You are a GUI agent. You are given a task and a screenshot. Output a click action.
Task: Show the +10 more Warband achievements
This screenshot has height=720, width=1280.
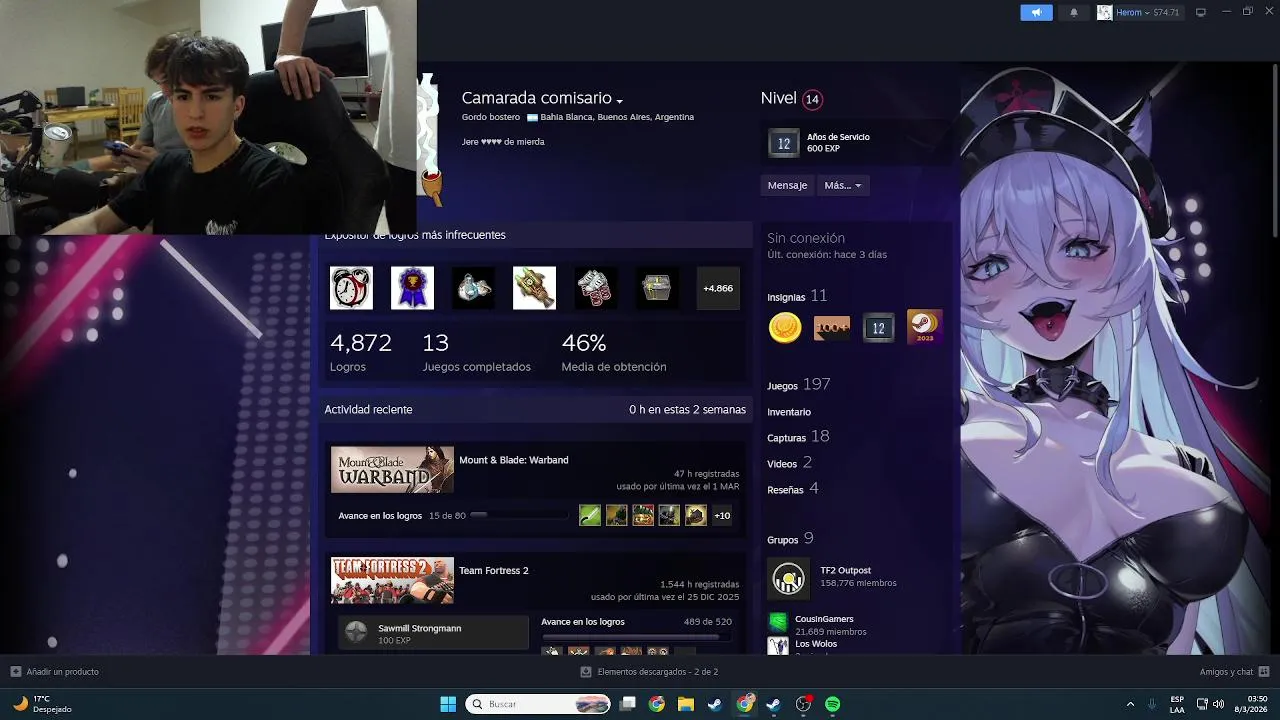coord(722,515)
